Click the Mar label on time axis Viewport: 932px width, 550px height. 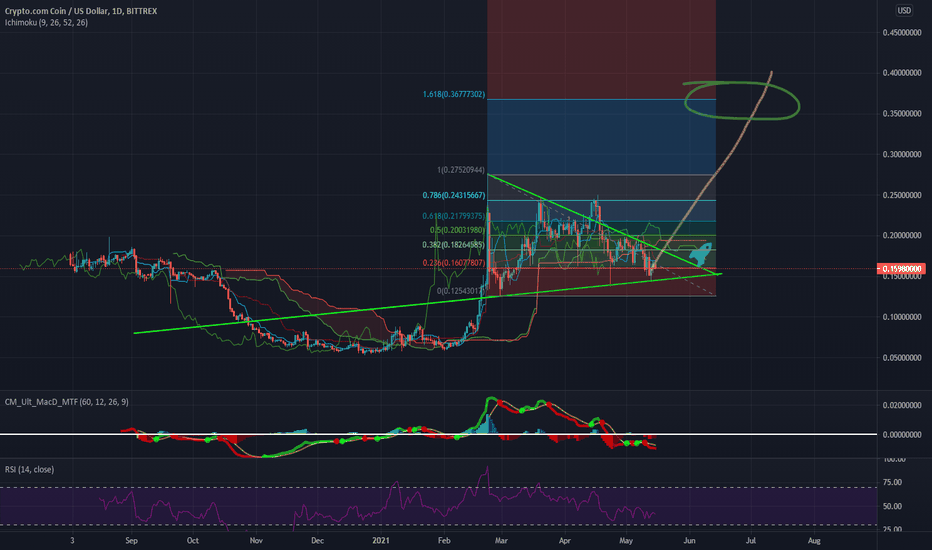(x=501, y=540)
